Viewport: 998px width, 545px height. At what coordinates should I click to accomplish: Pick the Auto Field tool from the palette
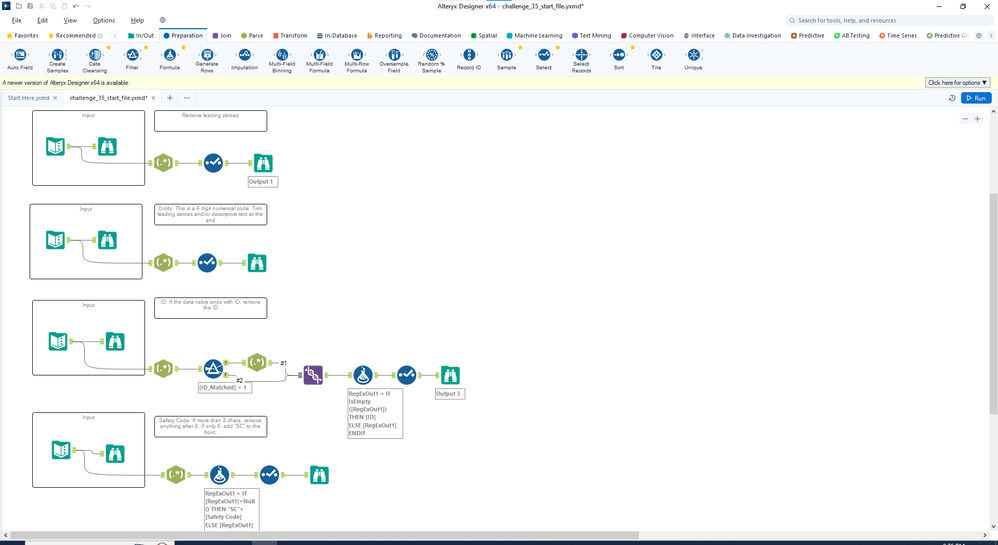[x=20, y=55]
